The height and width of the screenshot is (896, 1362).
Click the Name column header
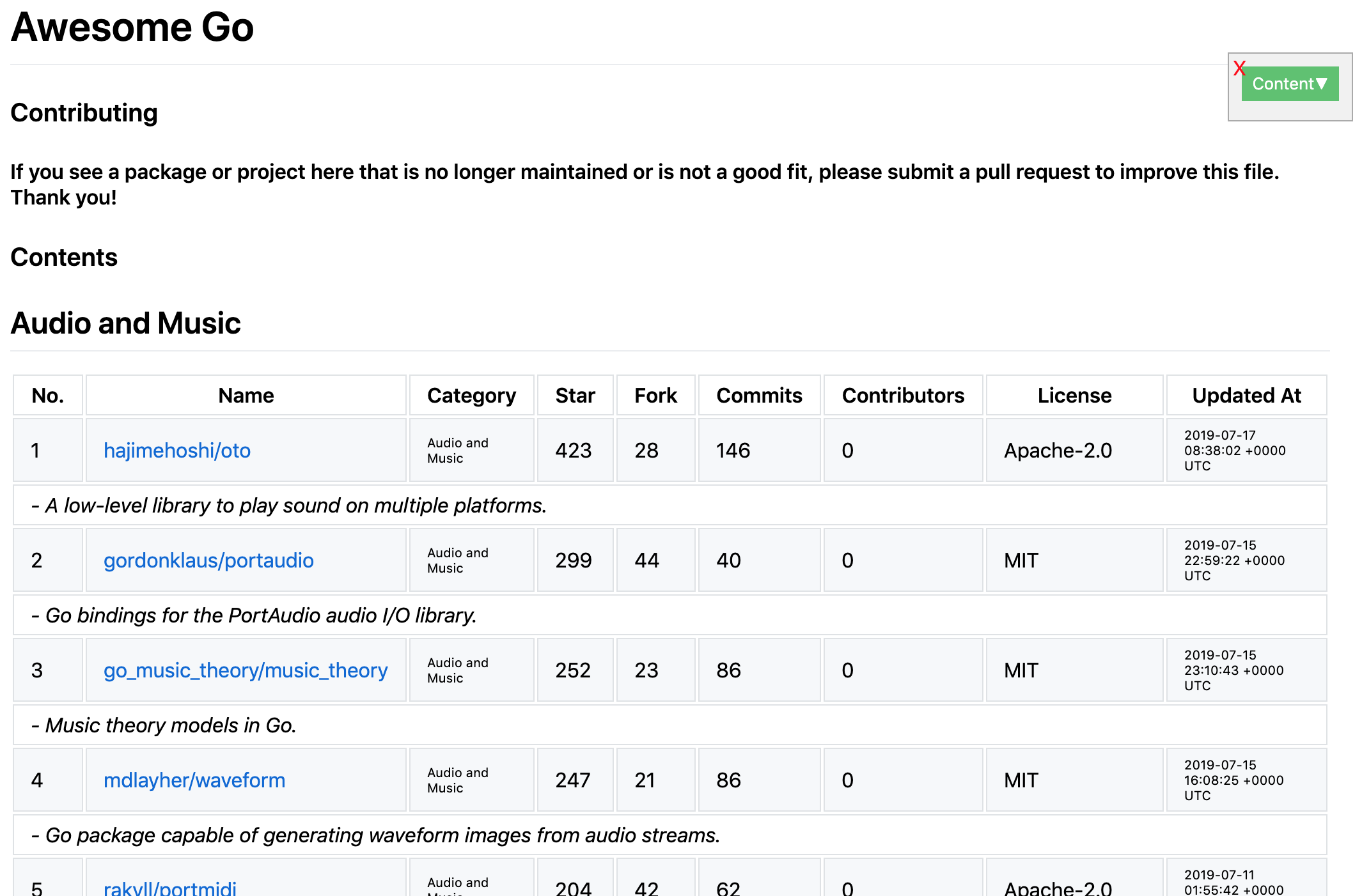(246, 396)
